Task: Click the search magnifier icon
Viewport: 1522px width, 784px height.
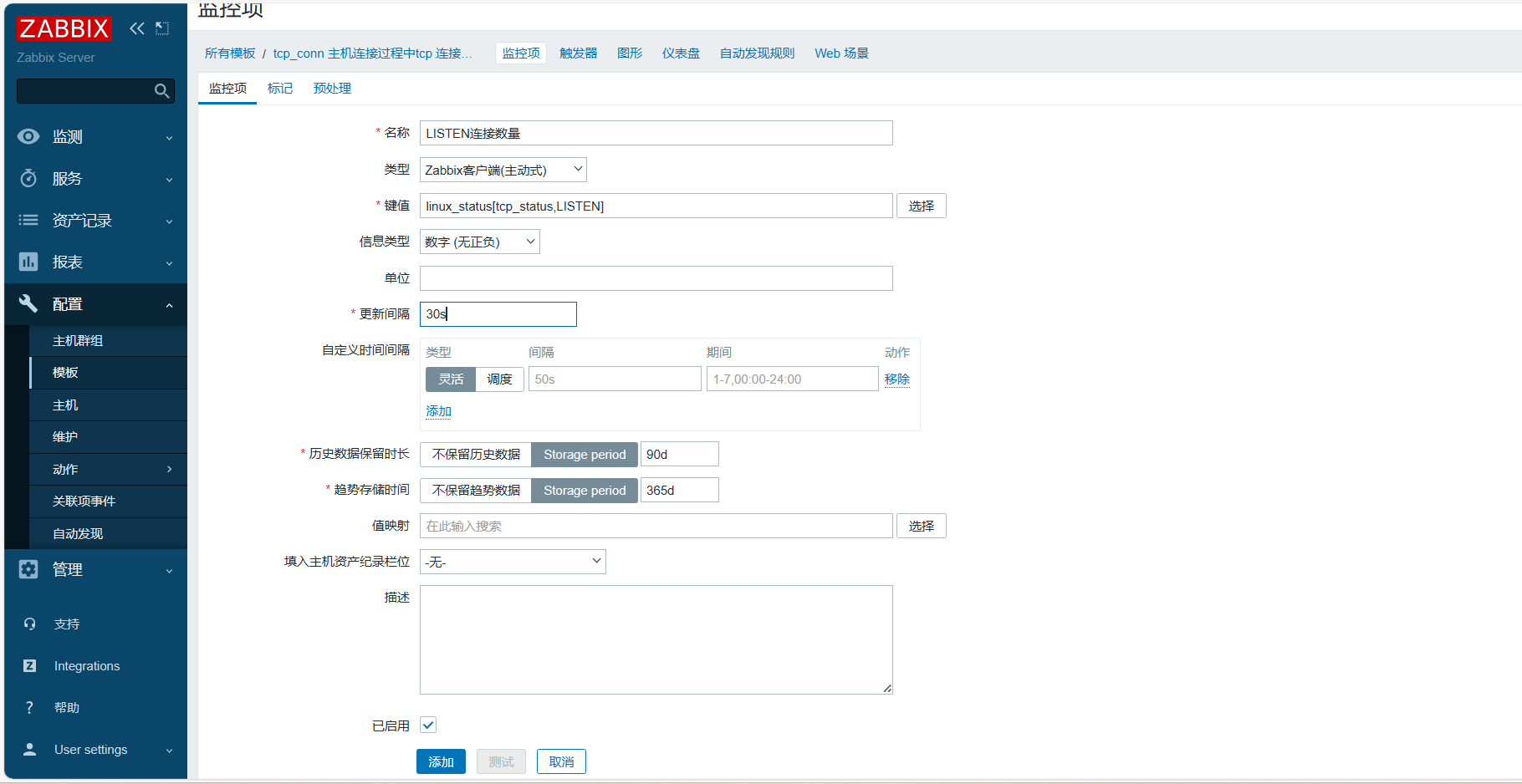Action: (162, 91)
